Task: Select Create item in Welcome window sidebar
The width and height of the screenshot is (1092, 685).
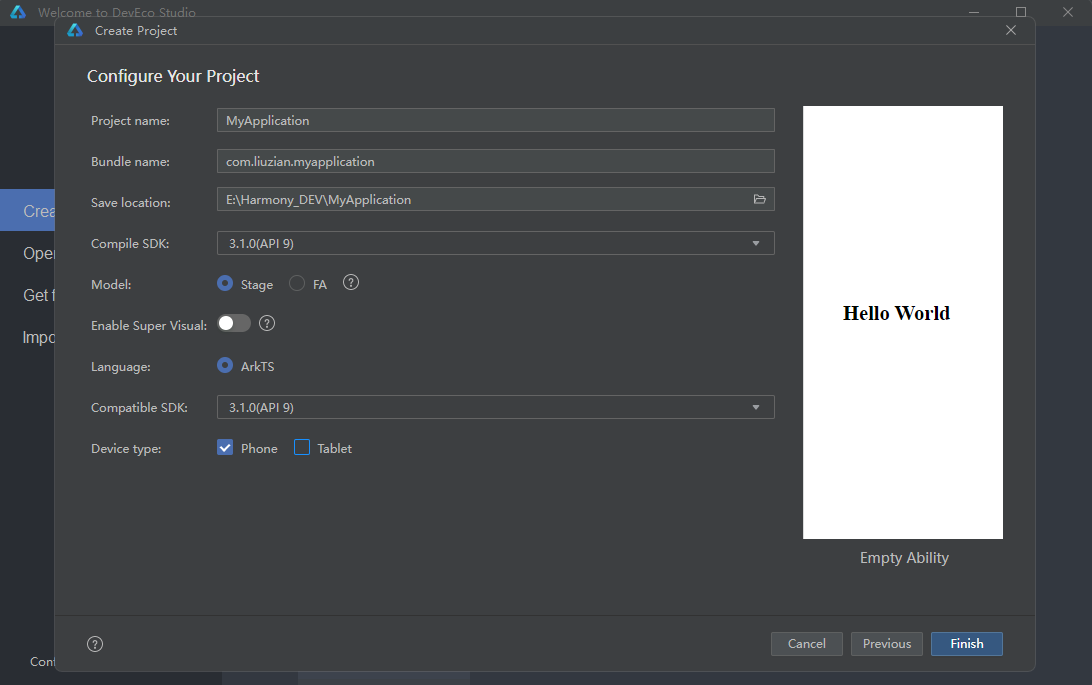Action: (x=28, y=210)
